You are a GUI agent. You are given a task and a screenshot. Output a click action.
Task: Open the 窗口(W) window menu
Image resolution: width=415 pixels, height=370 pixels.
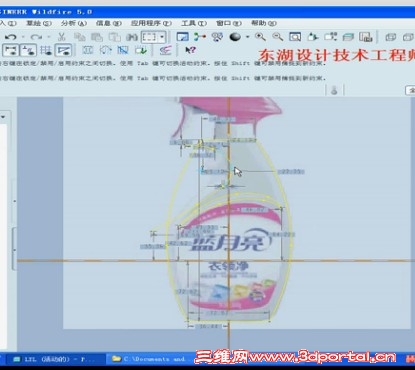point(229,23)
